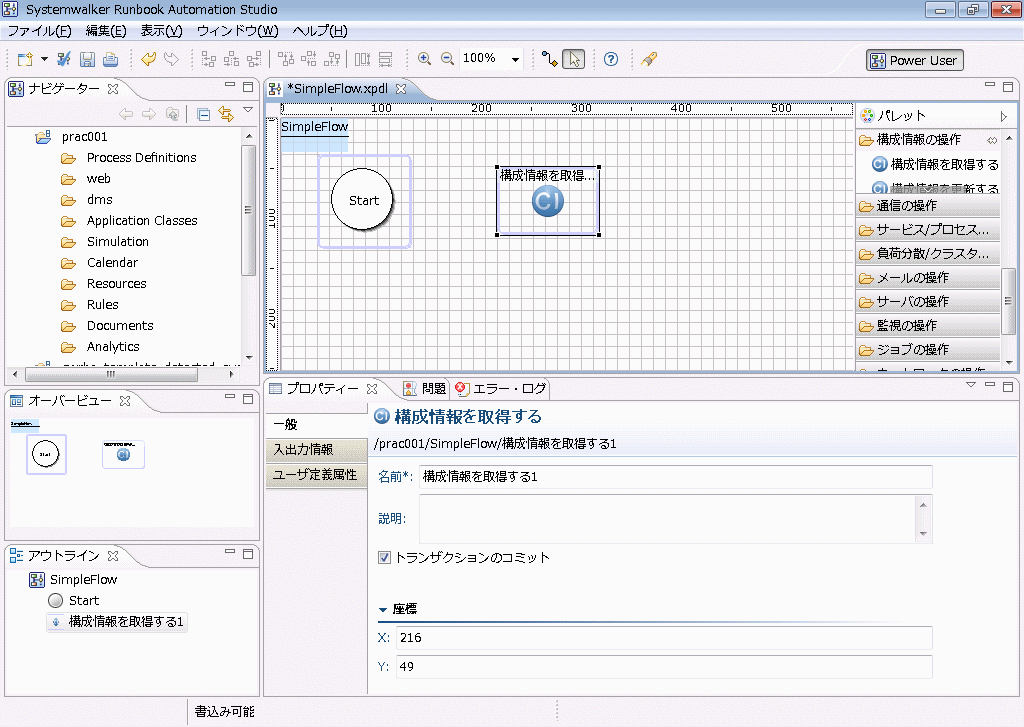Open the ヘルプ(H) menu
Image resolution: width=1024 pixels, height=727 pixels.
319,31
